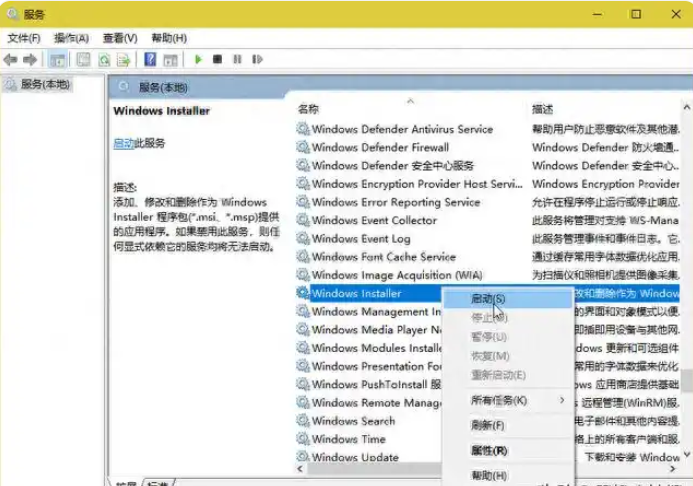This screenshot has height=486, width=693.
Task: Click gear icon of Windows Font Cache Service
Action: click(x=303, y=257)
